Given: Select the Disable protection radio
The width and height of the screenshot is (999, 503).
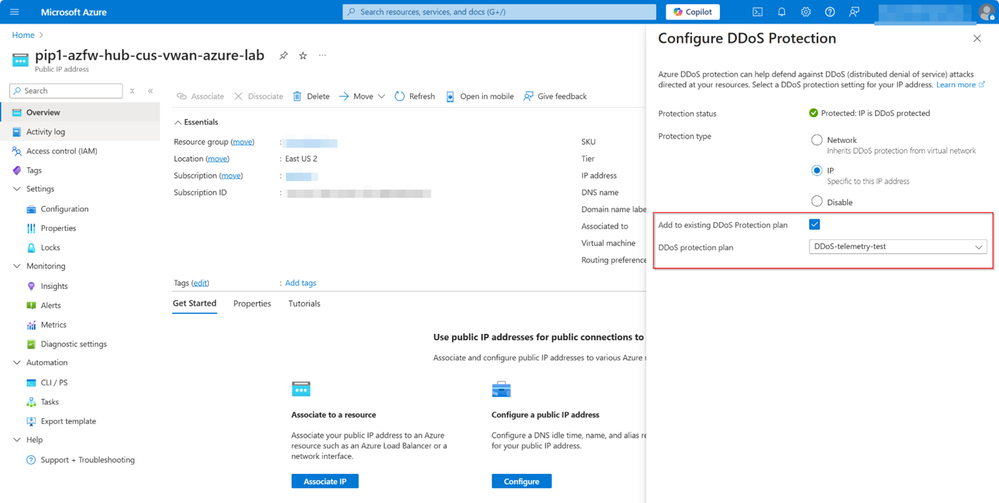Looking at the screenshot, I should click(x=817, y=201).
